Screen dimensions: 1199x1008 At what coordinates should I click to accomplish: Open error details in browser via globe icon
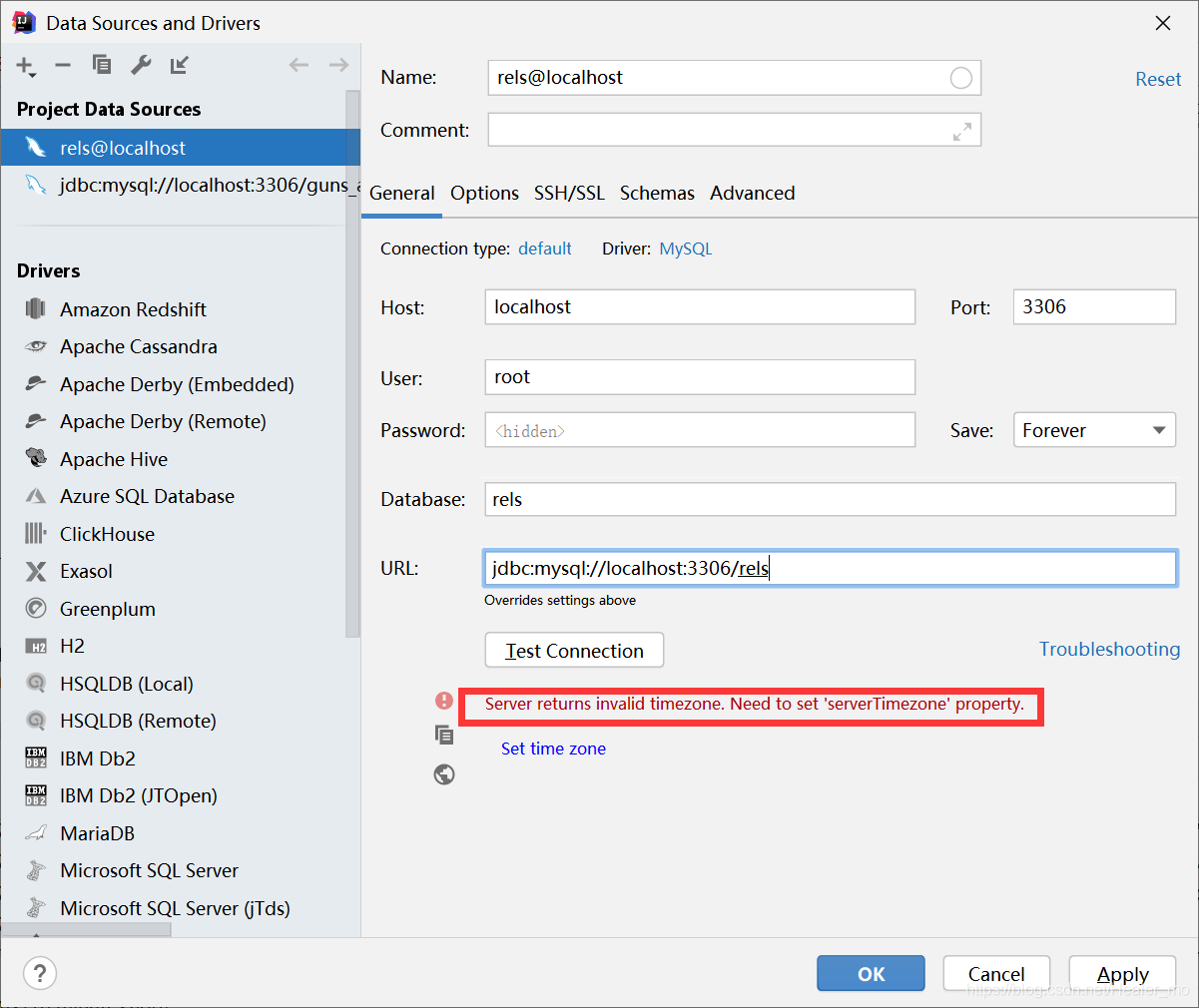(x=444, y=774)
